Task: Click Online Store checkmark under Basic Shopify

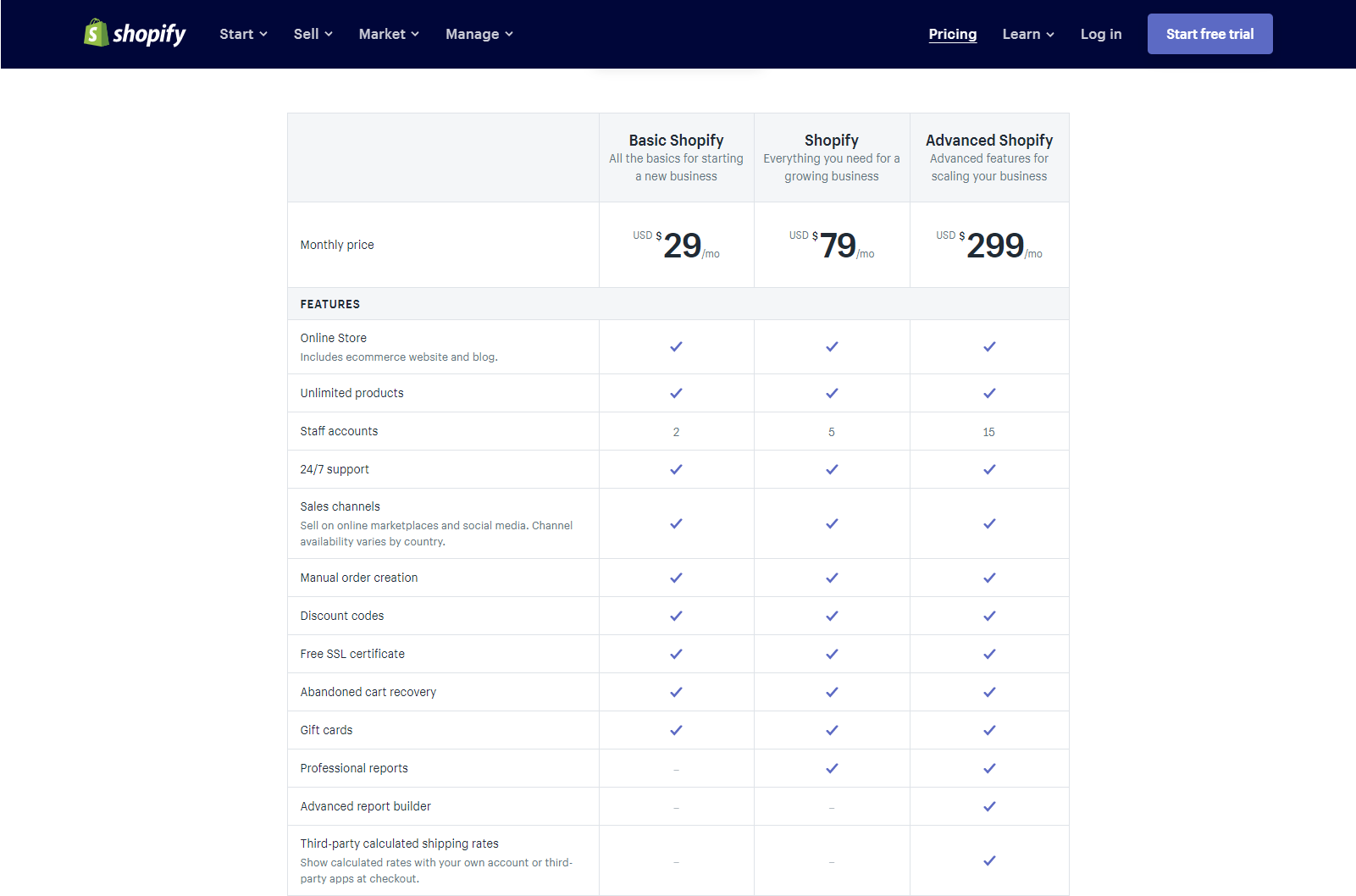Action: tap(676, 346)
